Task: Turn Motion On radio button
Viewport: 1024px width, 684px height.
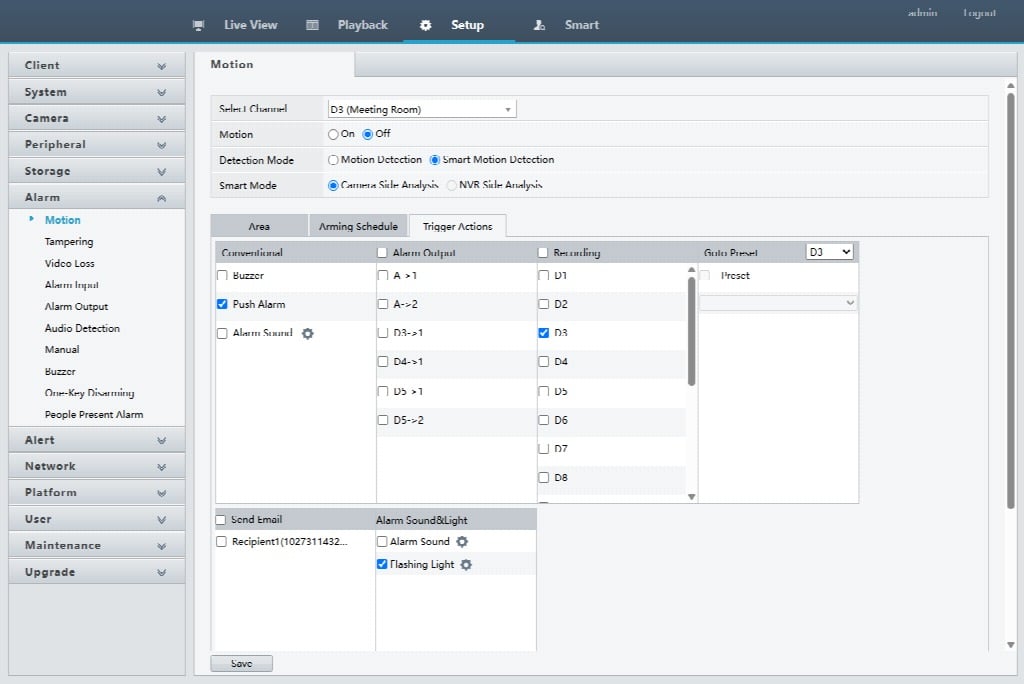Action: tap(333, 135)
